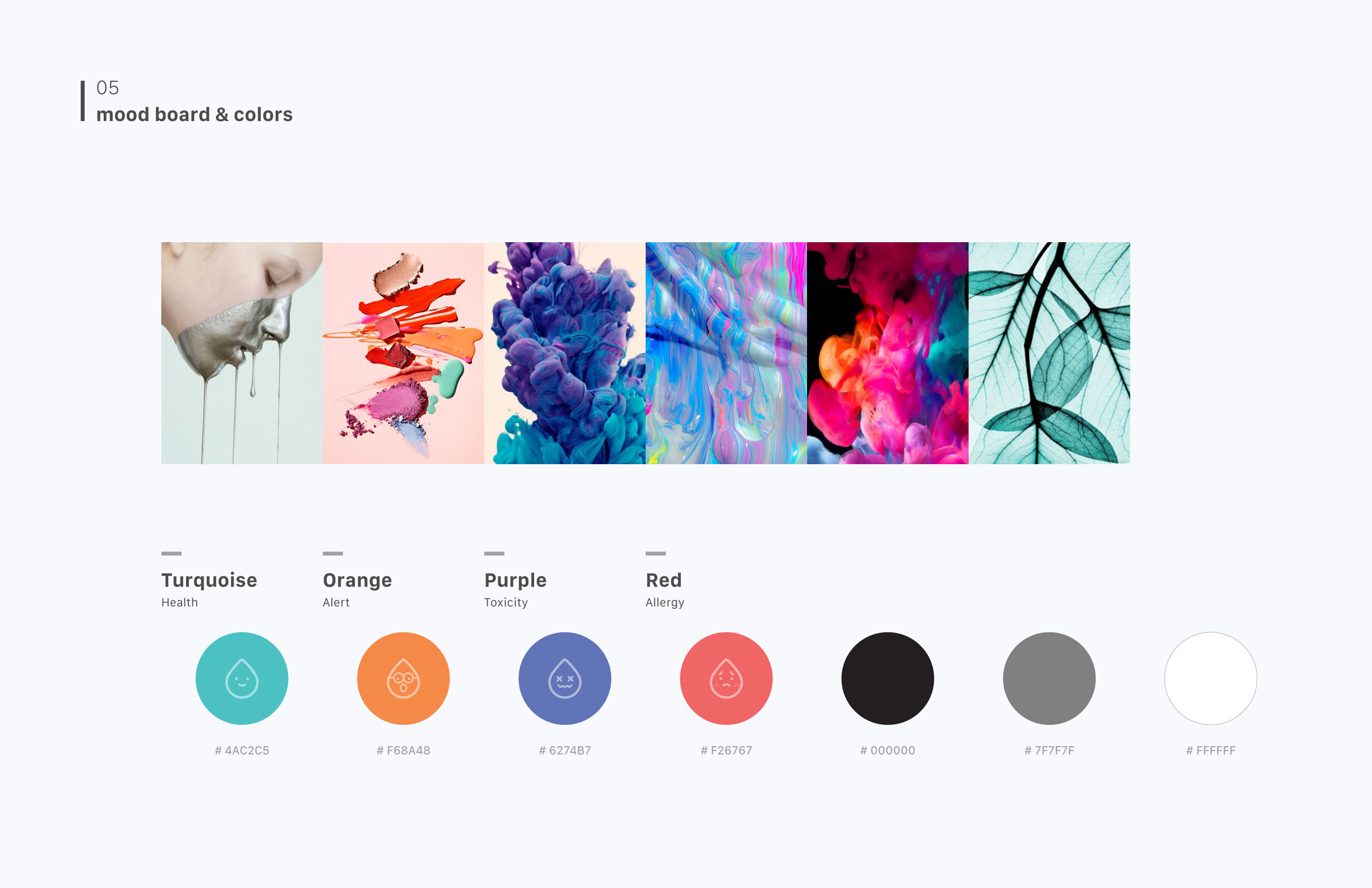Click the Orange heading
1372x888 pixels.
[x=357, y=581]
